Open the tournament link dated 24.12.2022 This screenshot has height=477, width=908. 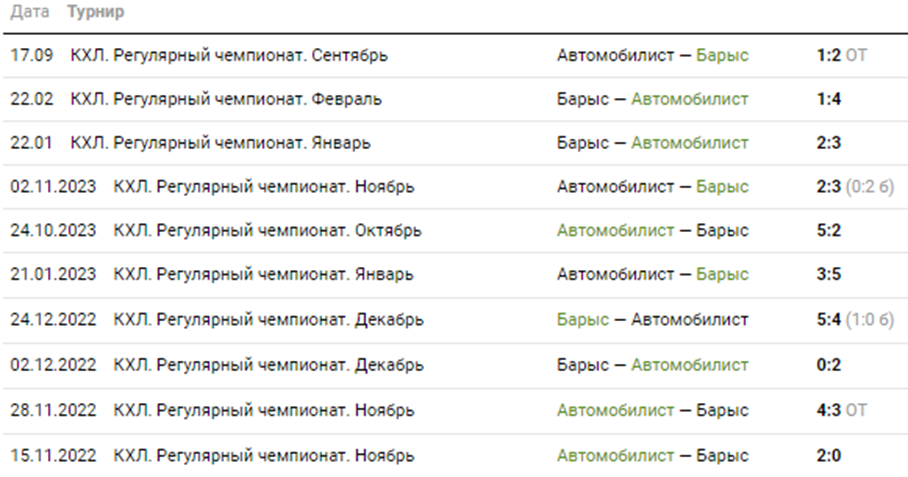268,320
